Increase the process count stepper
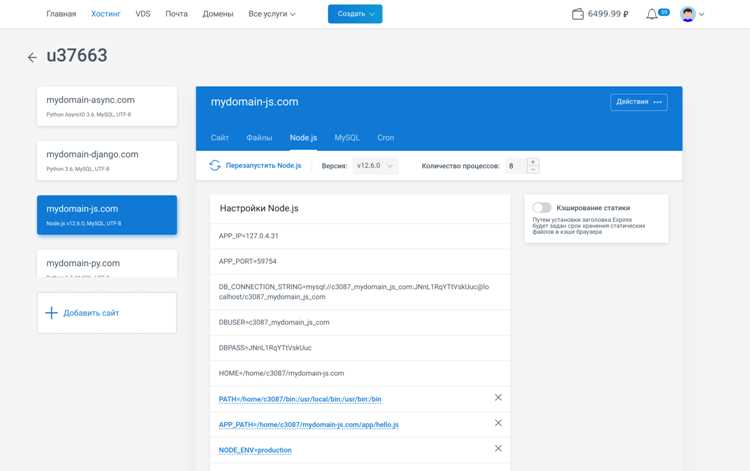This screenshot has height=471, width=750. (x=533, y=162)
